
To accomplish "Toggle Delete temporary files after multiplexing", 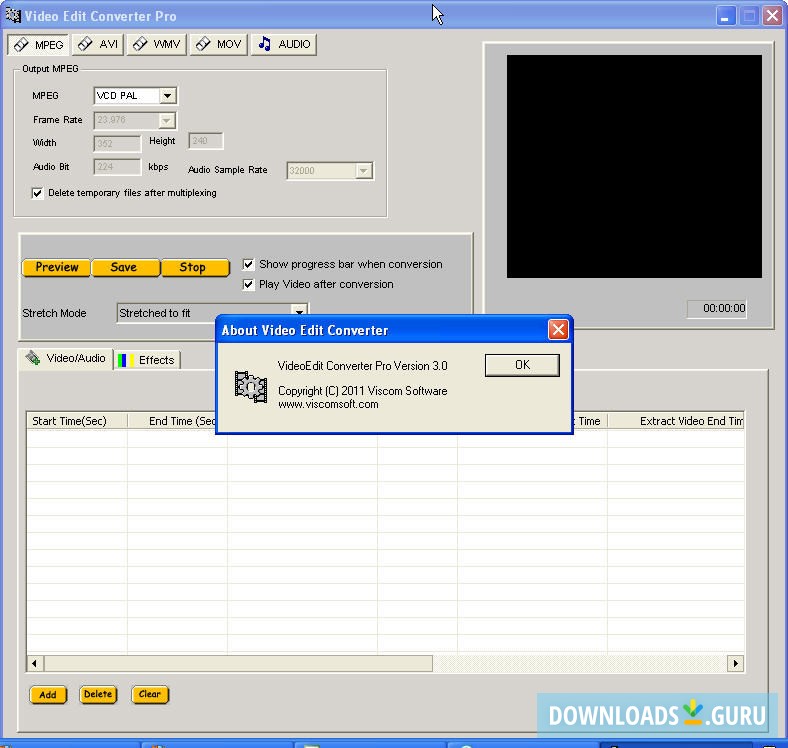I will [37, 193].
